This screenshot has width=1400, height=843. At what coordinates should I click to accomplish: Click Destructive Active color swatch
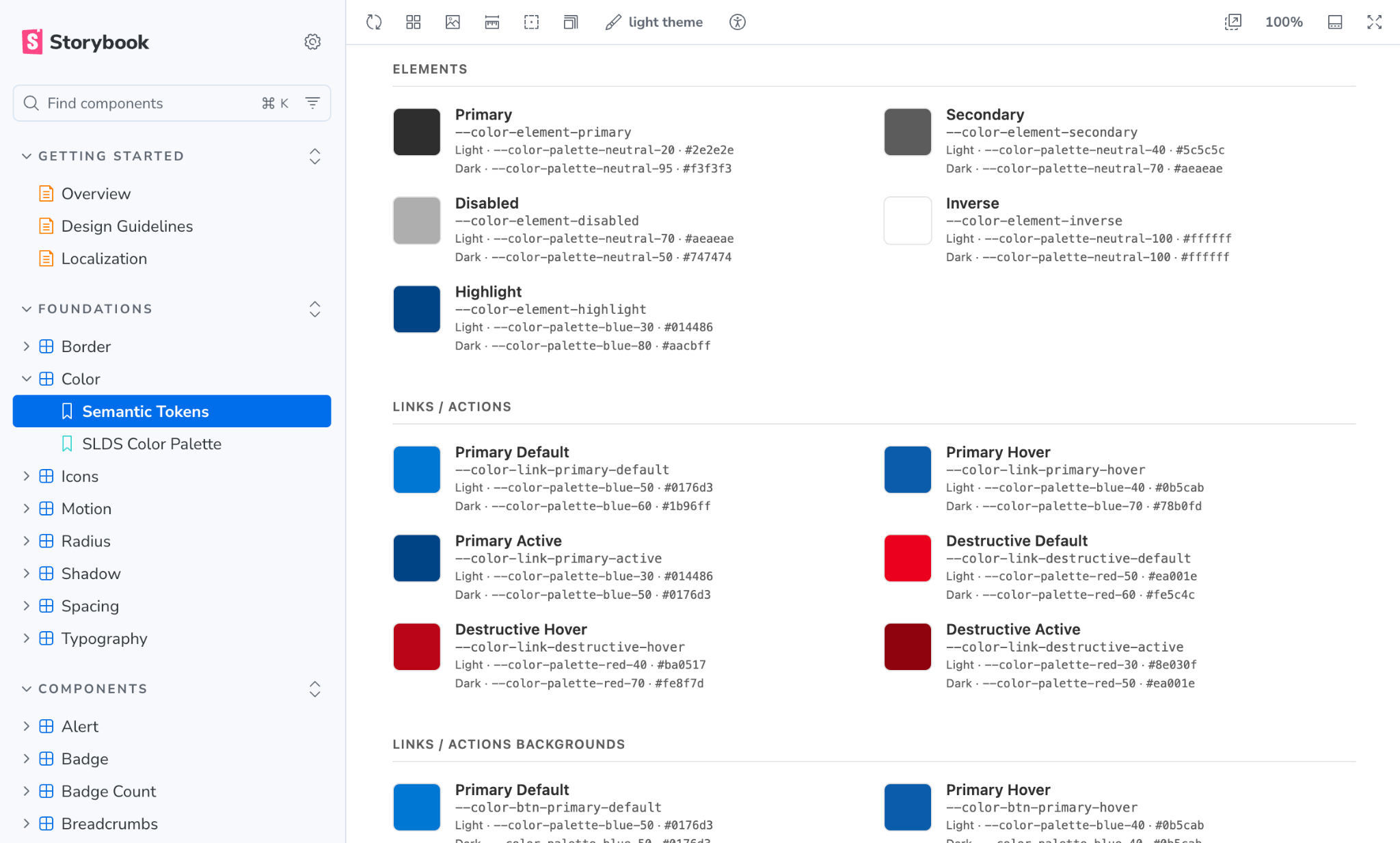[908, 647]
